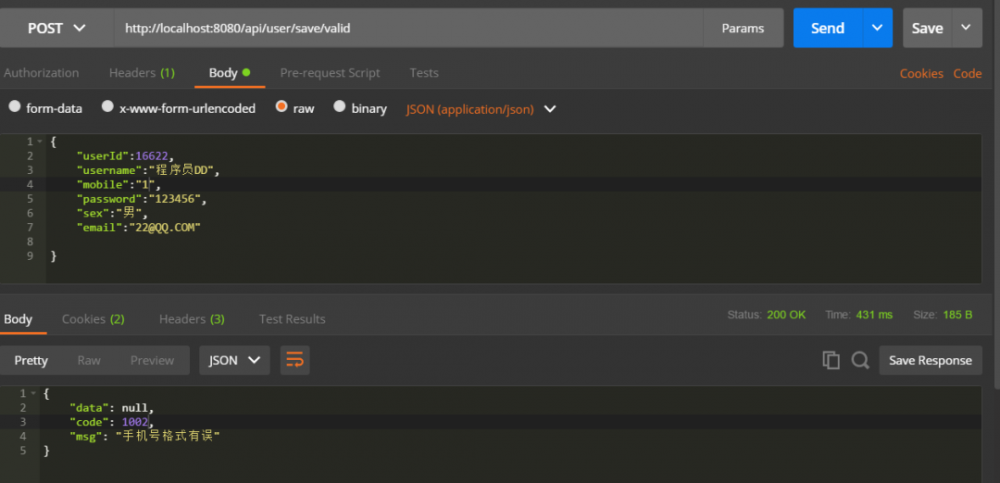Screen dimensions: 1000x483
Task: Expand the Save button dropdown arrow
Action: coord(966,28)
